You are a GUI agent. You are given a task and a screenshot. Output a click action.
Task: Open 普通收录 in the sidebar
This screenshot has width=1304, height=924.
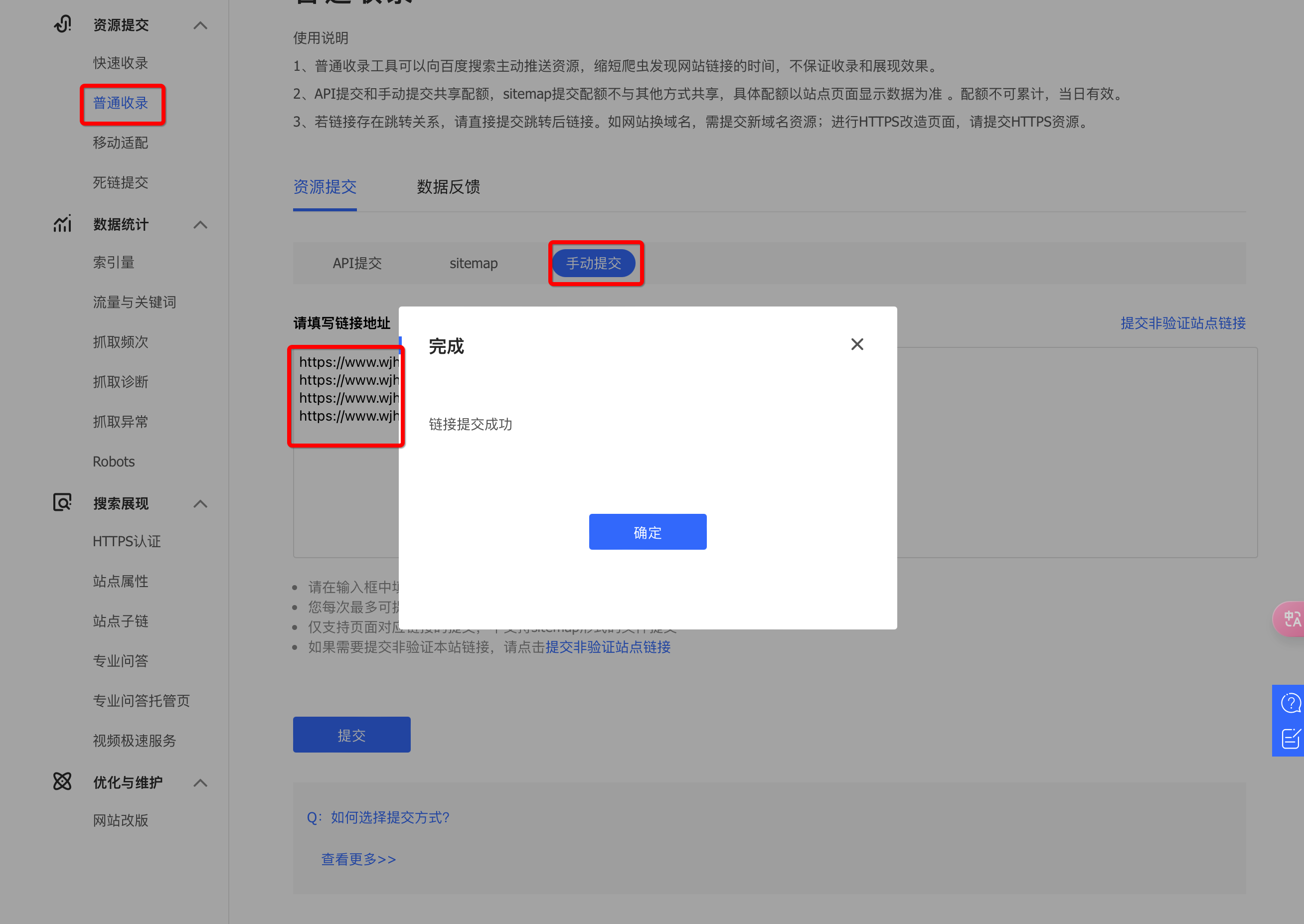click(x=121, y=103)
